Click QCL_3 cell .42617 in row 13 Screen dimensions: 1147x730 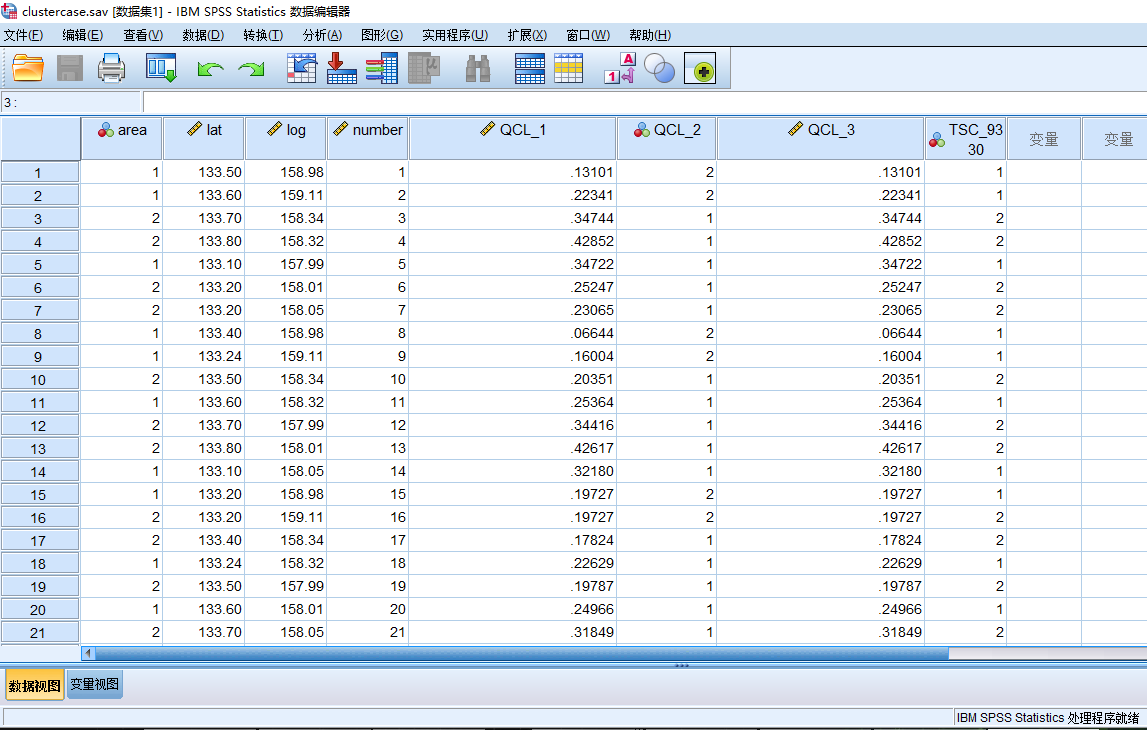(x=820, y=448)
